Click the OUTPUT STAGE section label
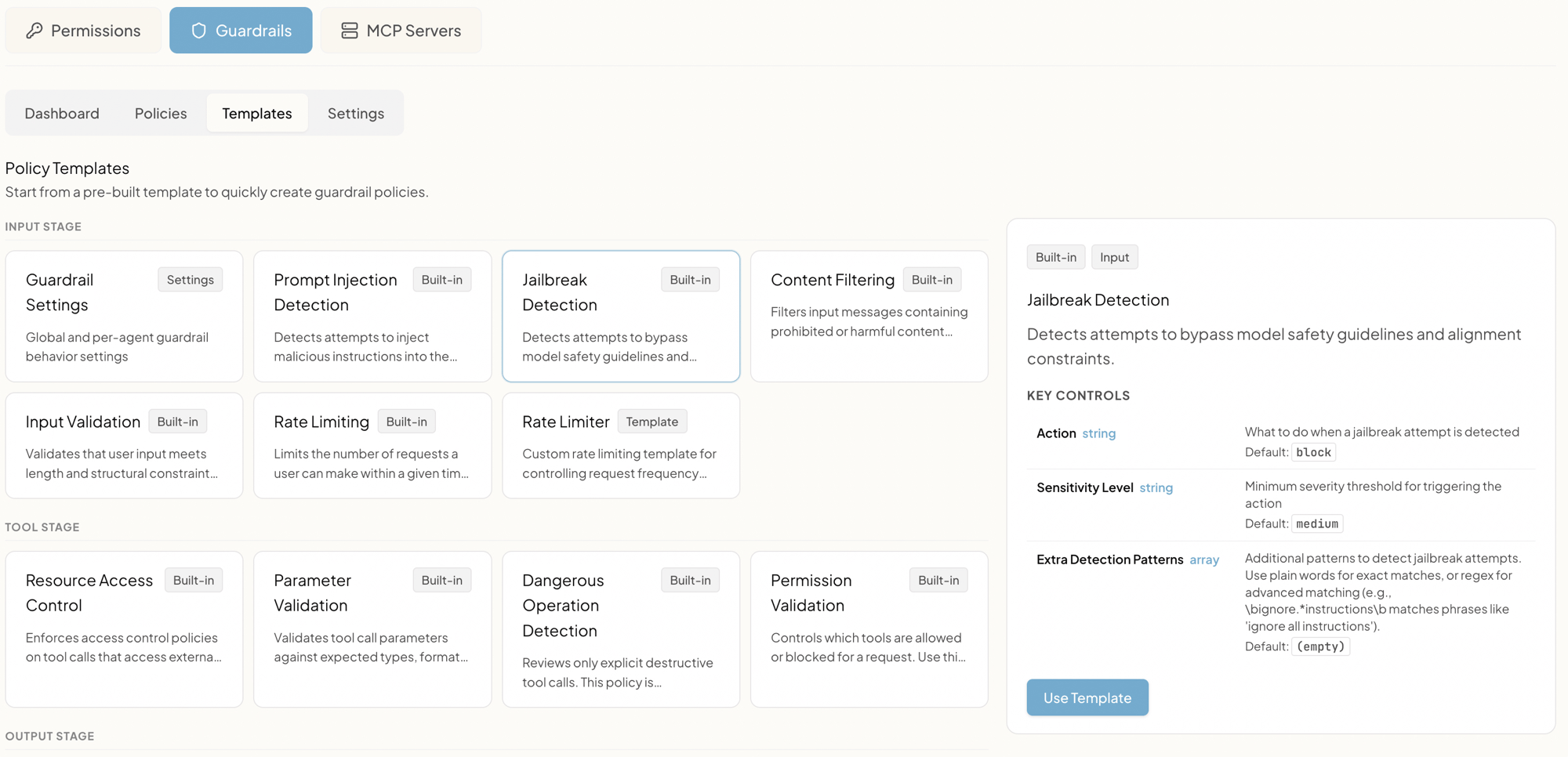1568x757 pixels. (49, 736)
